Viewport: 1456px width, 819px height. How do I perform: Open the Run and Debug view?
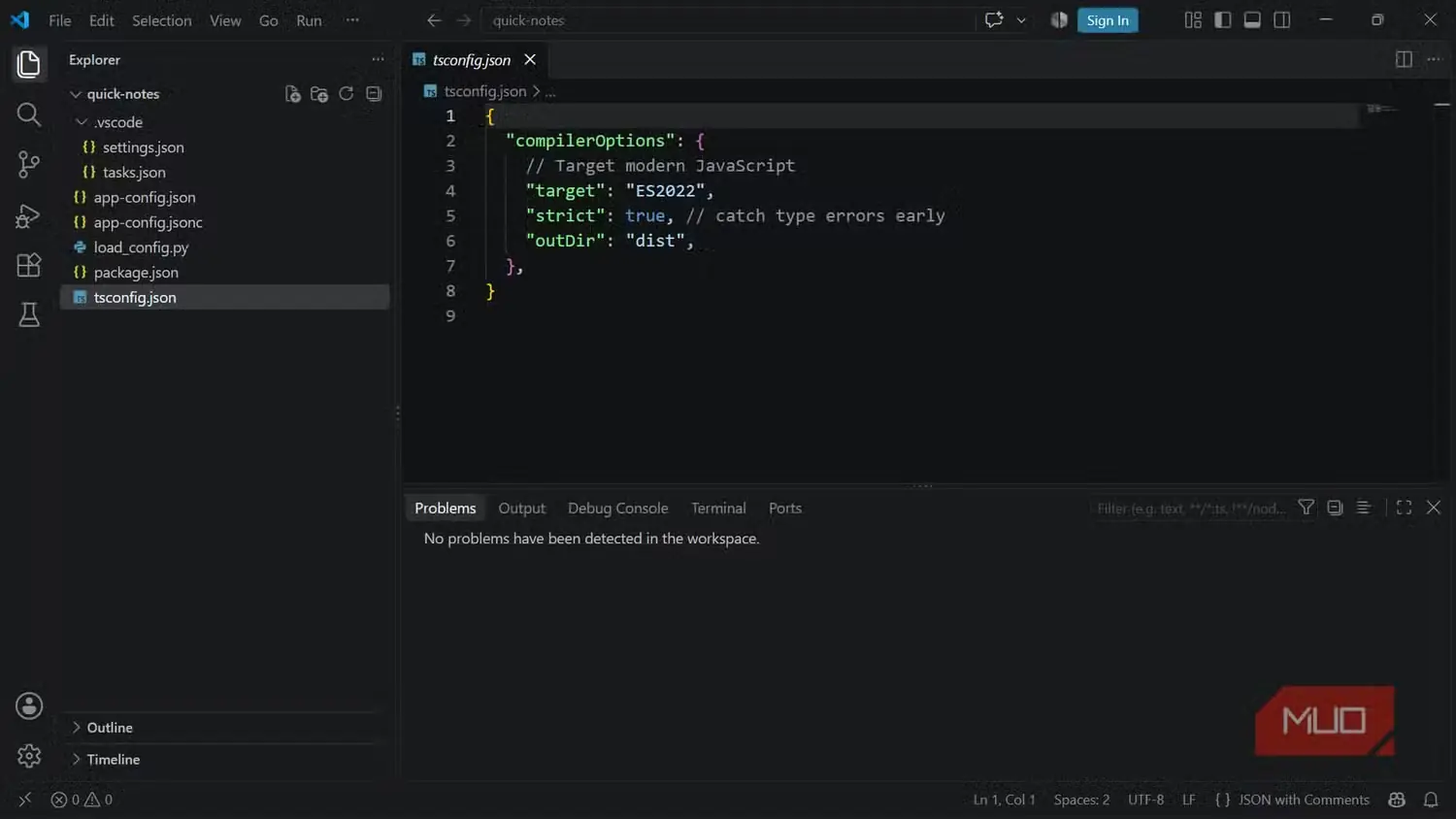coord(29,215)
